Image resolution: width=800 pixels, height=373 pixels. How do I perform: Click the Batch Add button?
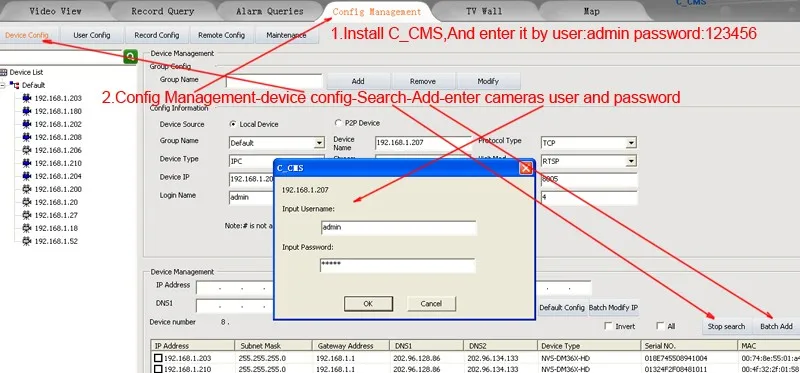pos(777,327)
